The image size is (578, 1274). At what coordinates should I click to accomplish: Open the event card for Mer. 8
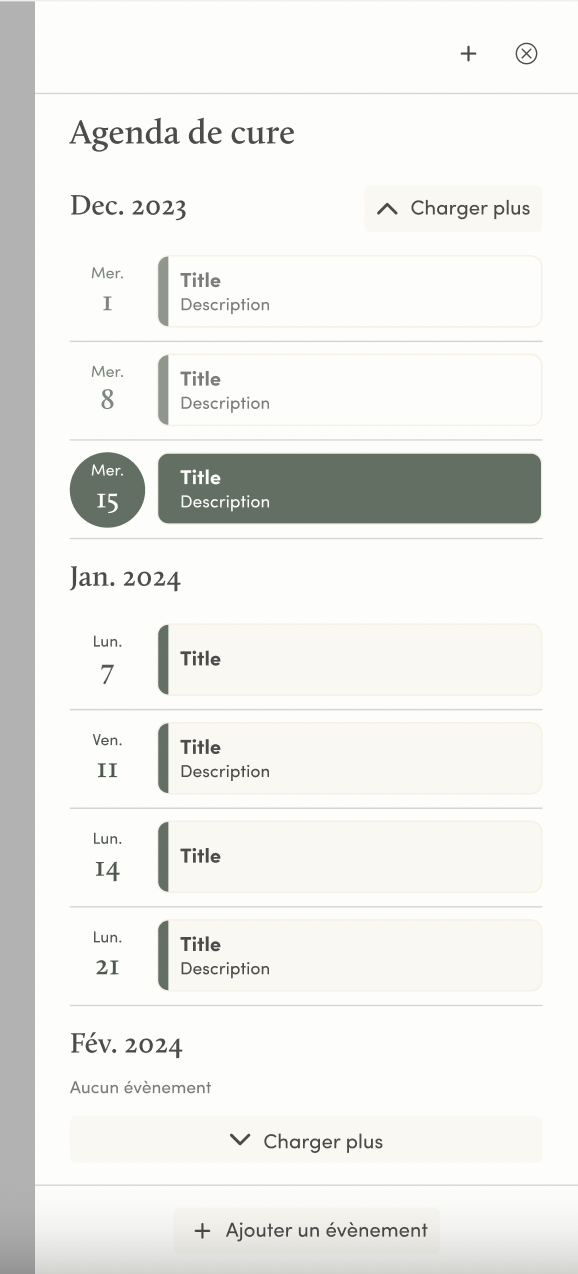point(350,390)
